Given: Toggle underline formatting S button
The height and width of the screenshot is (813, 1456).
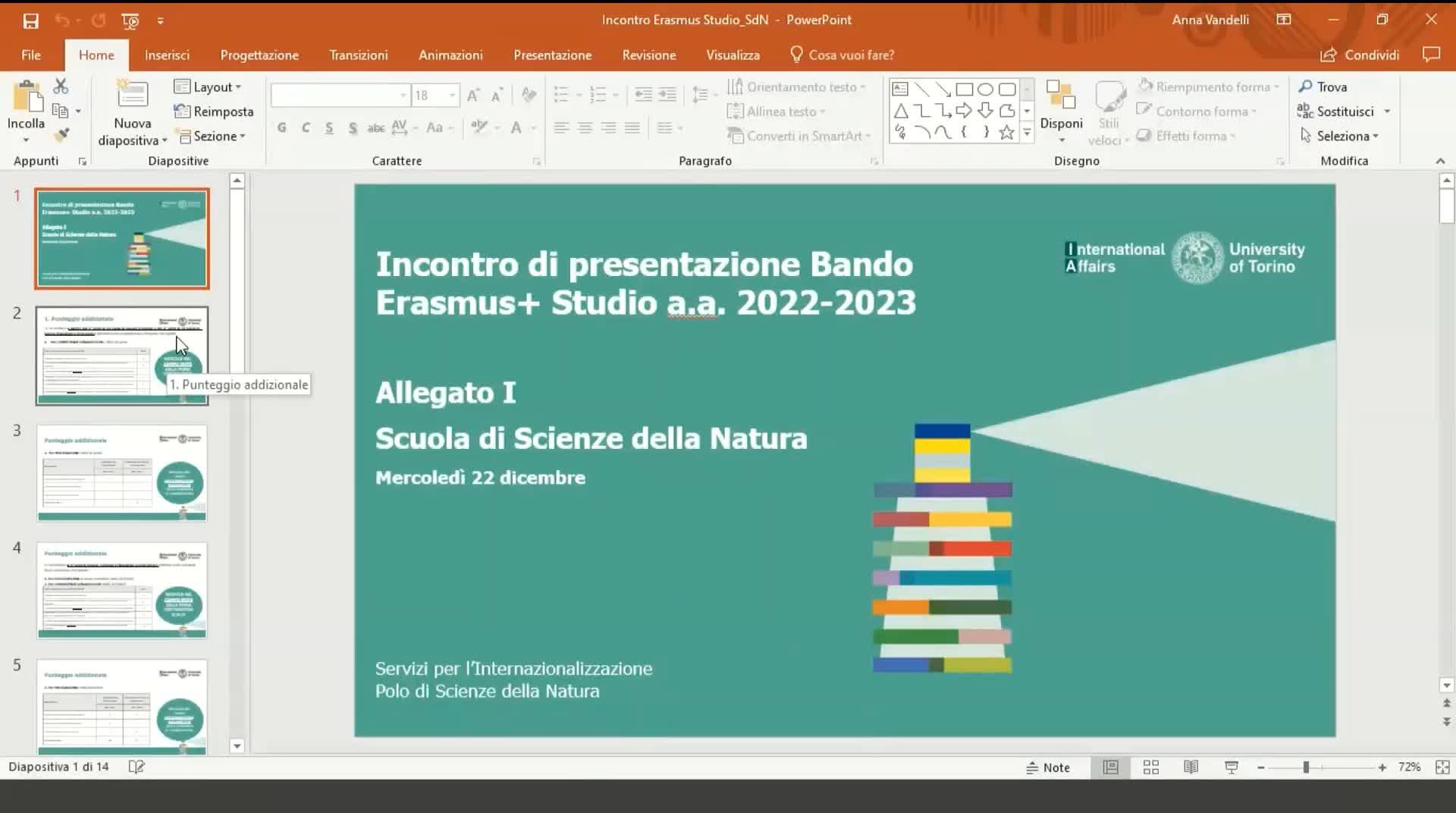Looking at the screenshot, I should tap(329, 127).
